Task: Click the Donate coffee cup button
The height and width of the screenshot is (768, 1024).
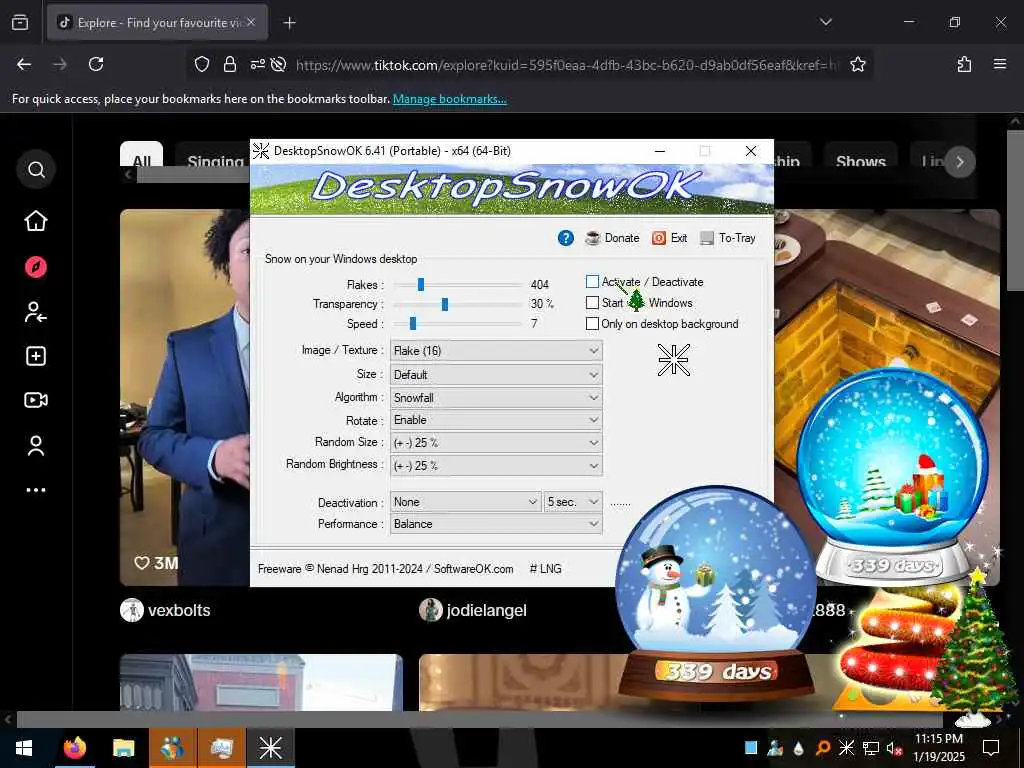Action: click(612, 238)
